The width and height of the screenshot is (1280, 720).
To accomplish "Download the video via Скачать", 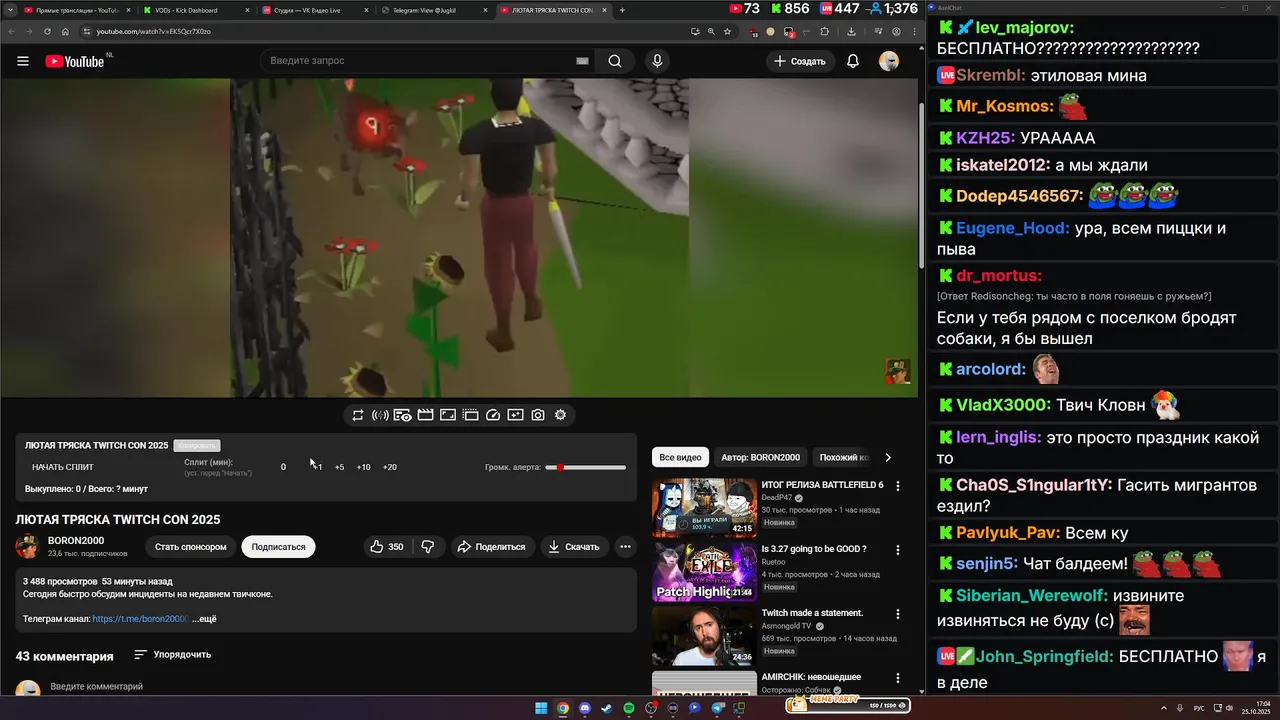I will pos(574,547).
